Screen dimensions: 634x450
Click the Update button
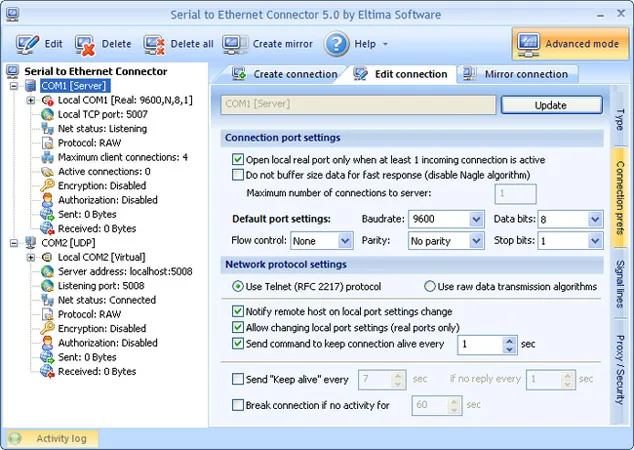point(552,105)
